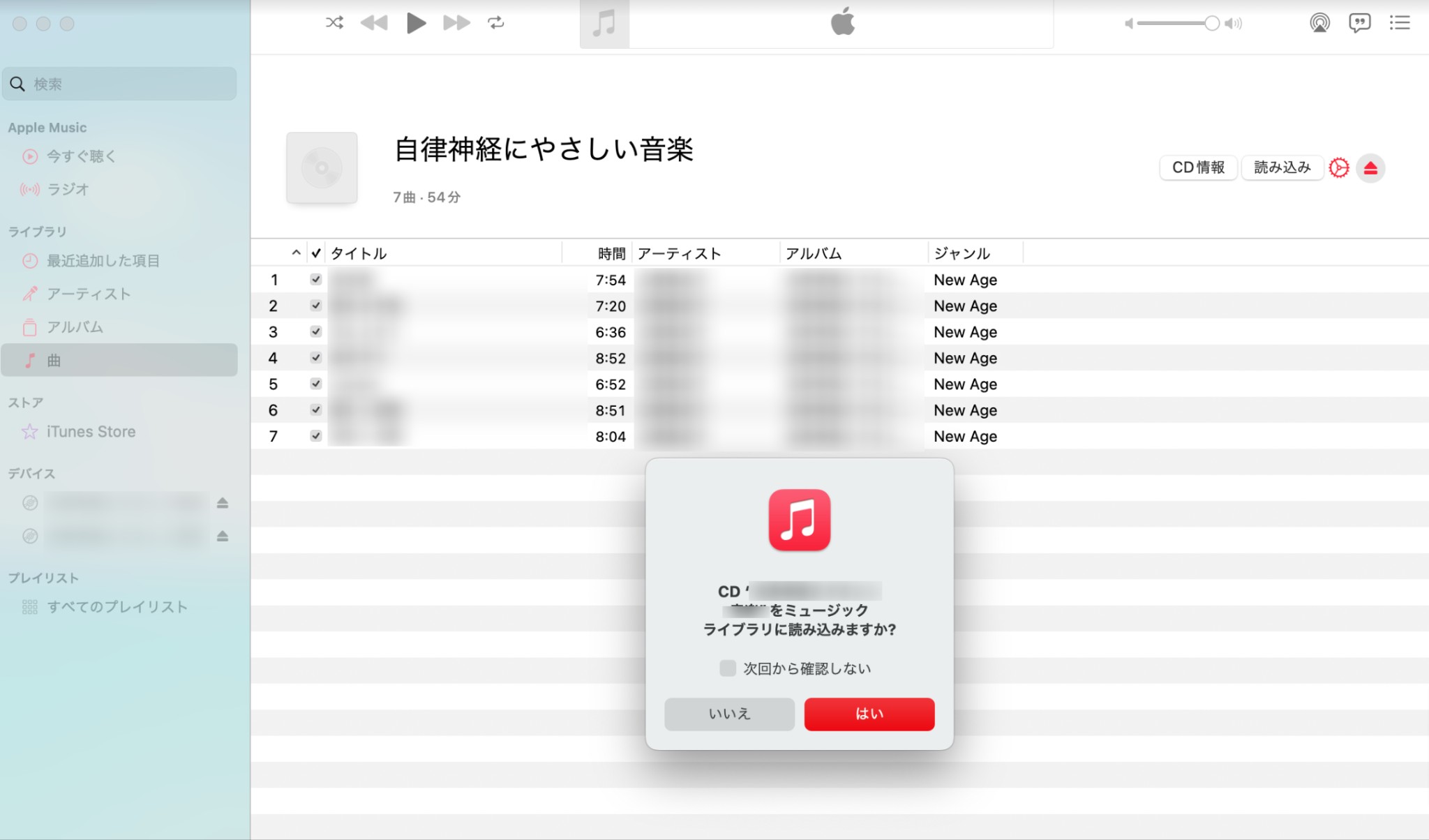1429x840 pixels.
Task: Click the 読み込み import button
Action: click(x=1282, y=167)
